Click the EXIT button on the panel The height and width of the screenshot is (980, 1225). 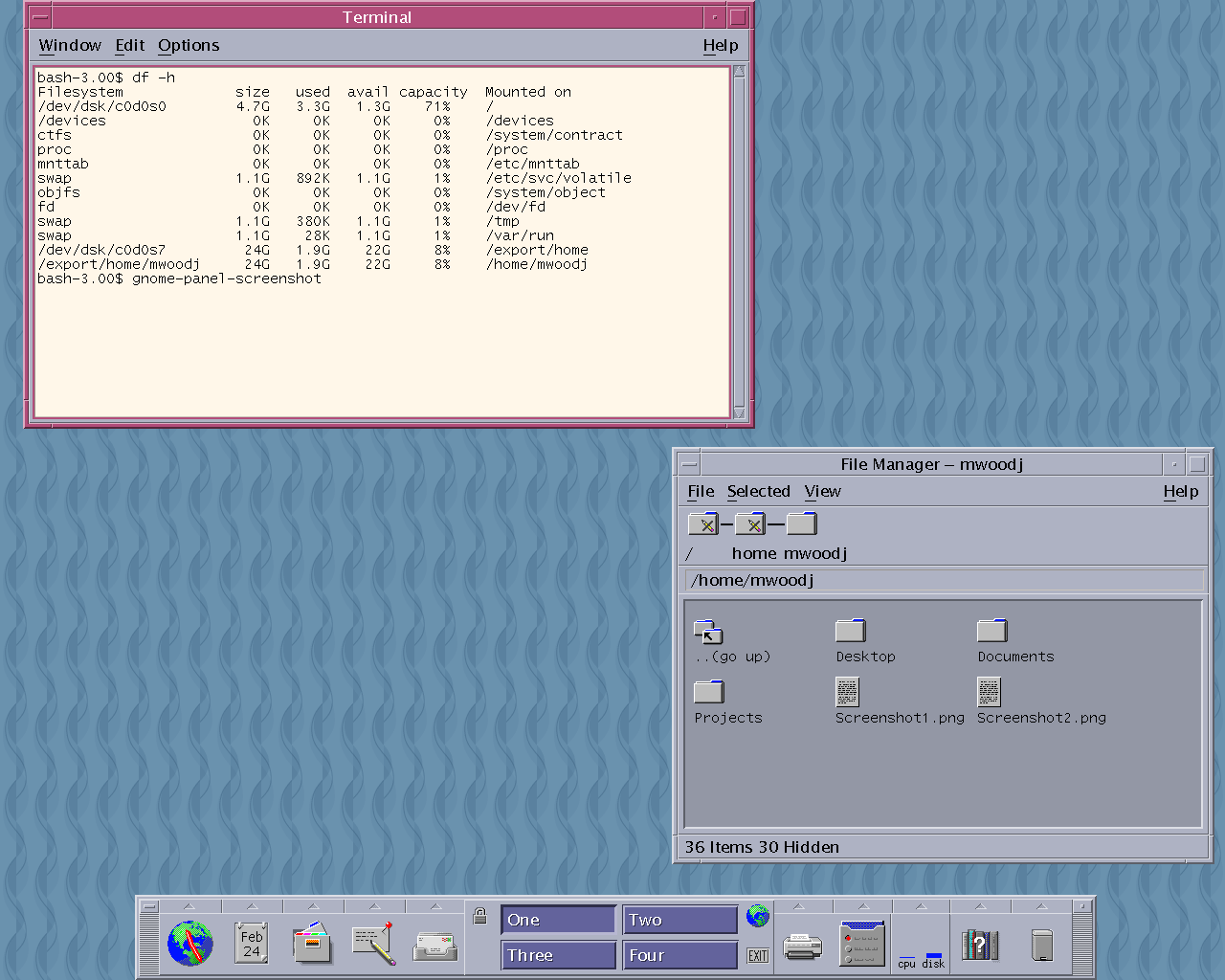coord(758,955)
